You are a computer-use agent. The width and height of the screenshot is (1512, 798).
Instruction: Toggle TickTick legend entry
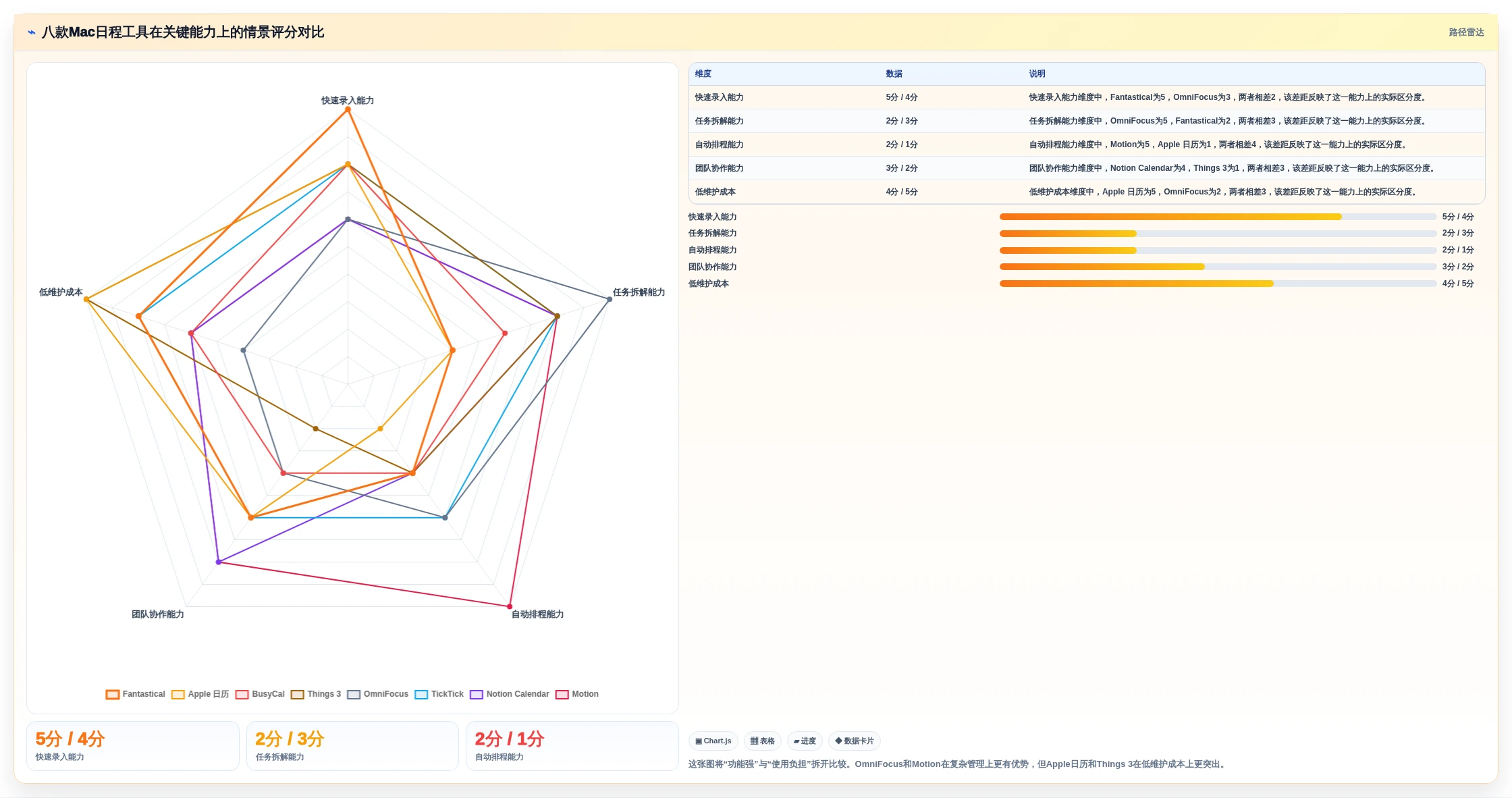[x=439, y=694]
